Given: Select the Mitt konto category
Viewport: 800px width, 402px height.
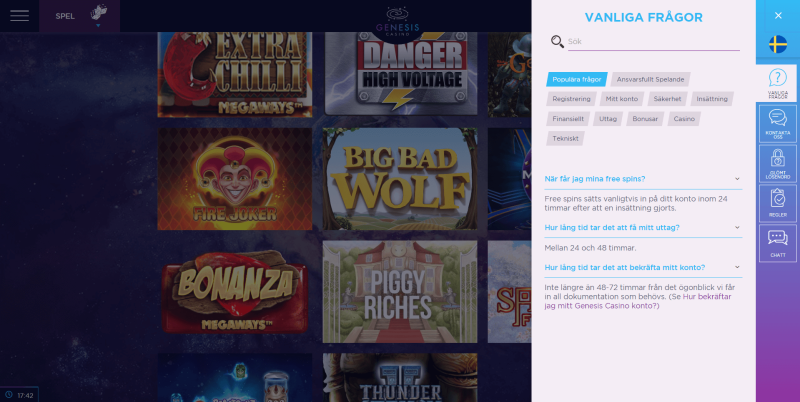Looking at the screenshot, I should click(x=622, y=99).
